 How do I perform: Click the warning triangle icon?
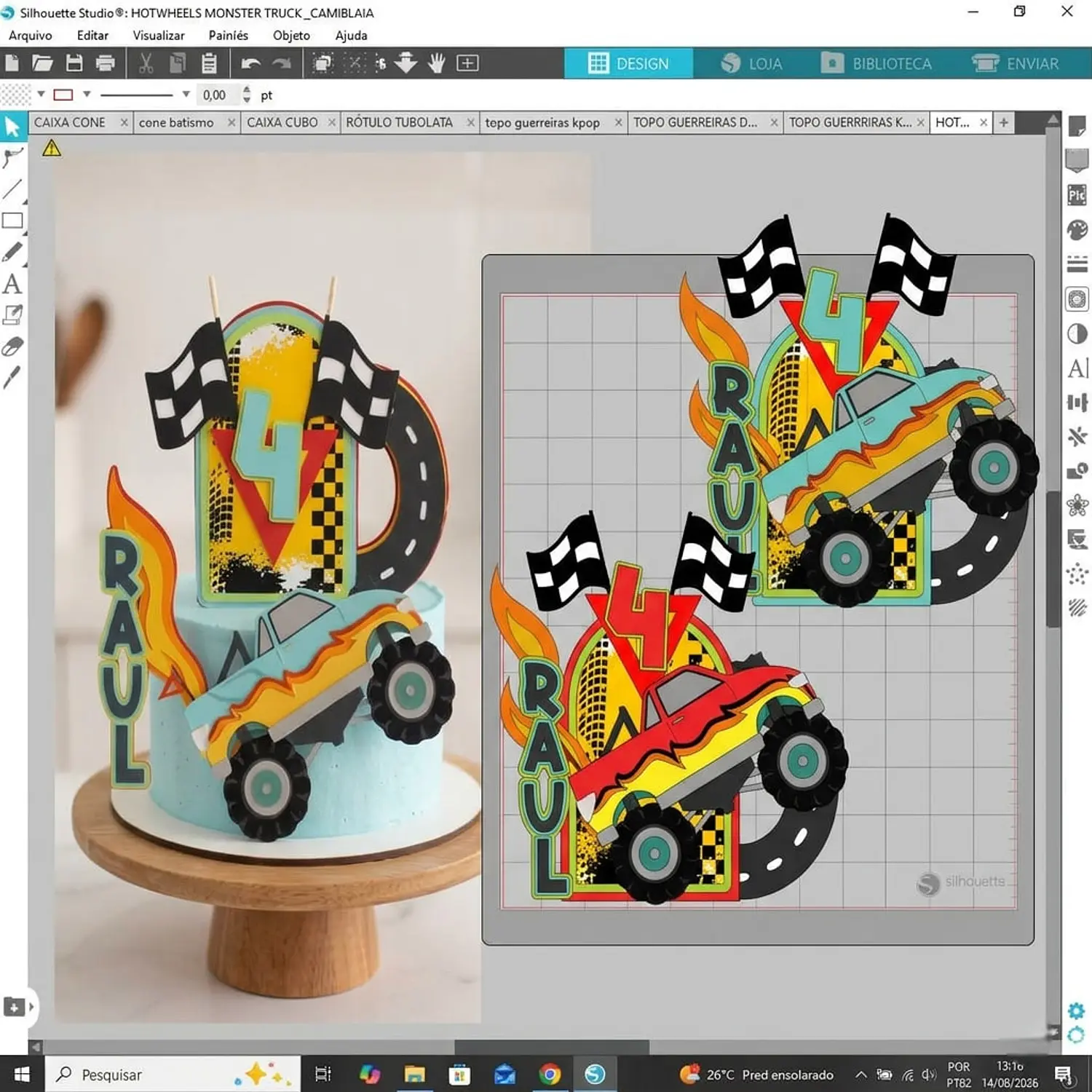point(52,149)
